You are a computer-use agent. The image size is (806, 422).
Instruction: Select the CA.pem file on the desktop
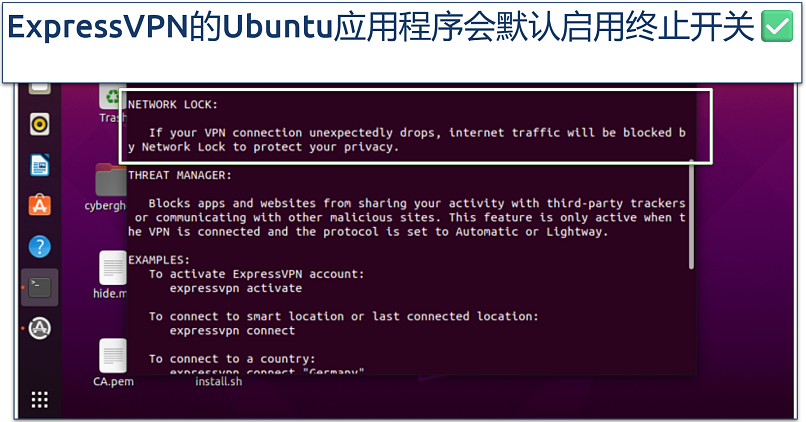(112, 357)
